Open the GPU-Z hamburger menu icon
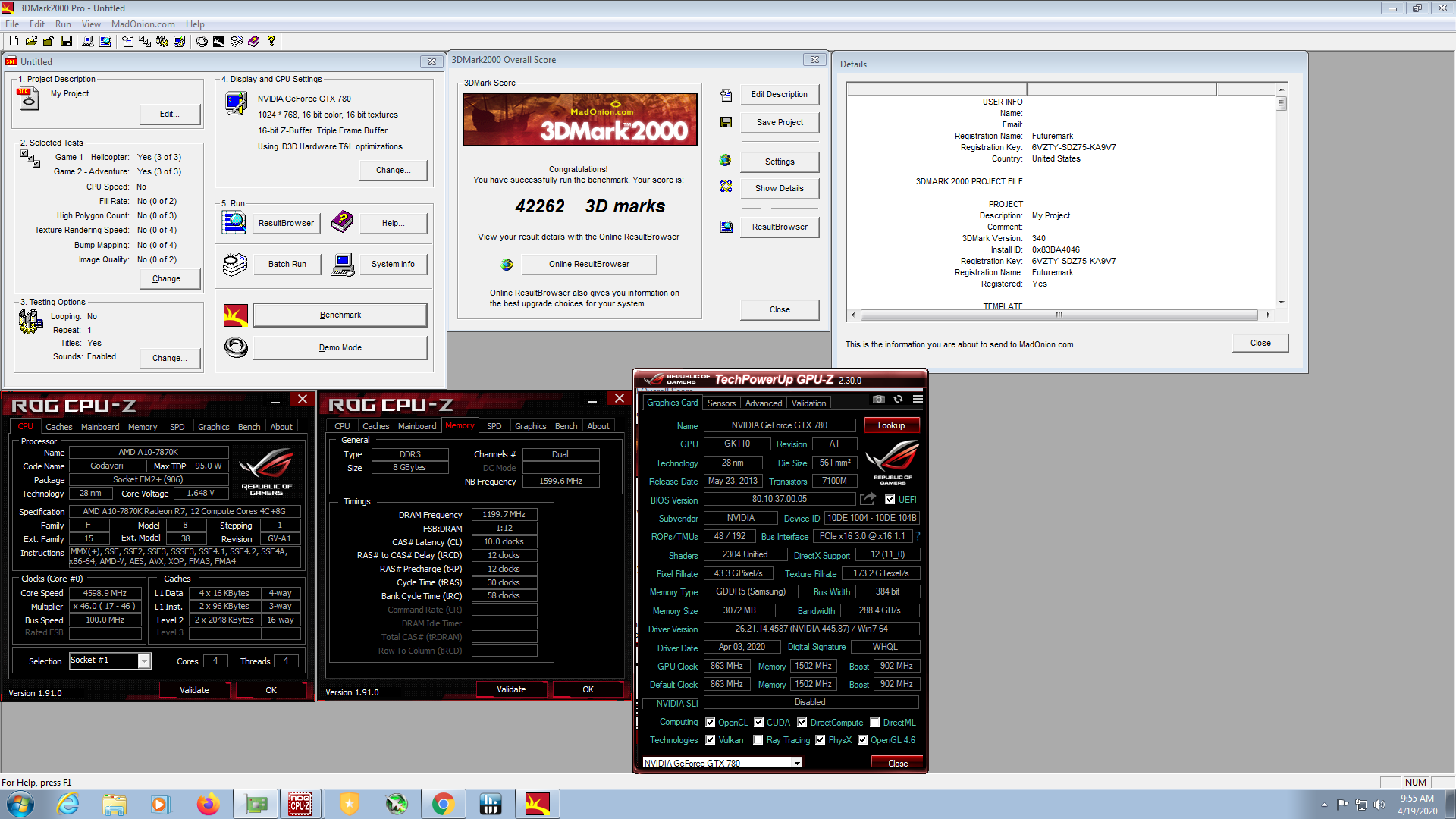Image resolution: width=1456 pixels, height=819 pixels. coord(918,399)
